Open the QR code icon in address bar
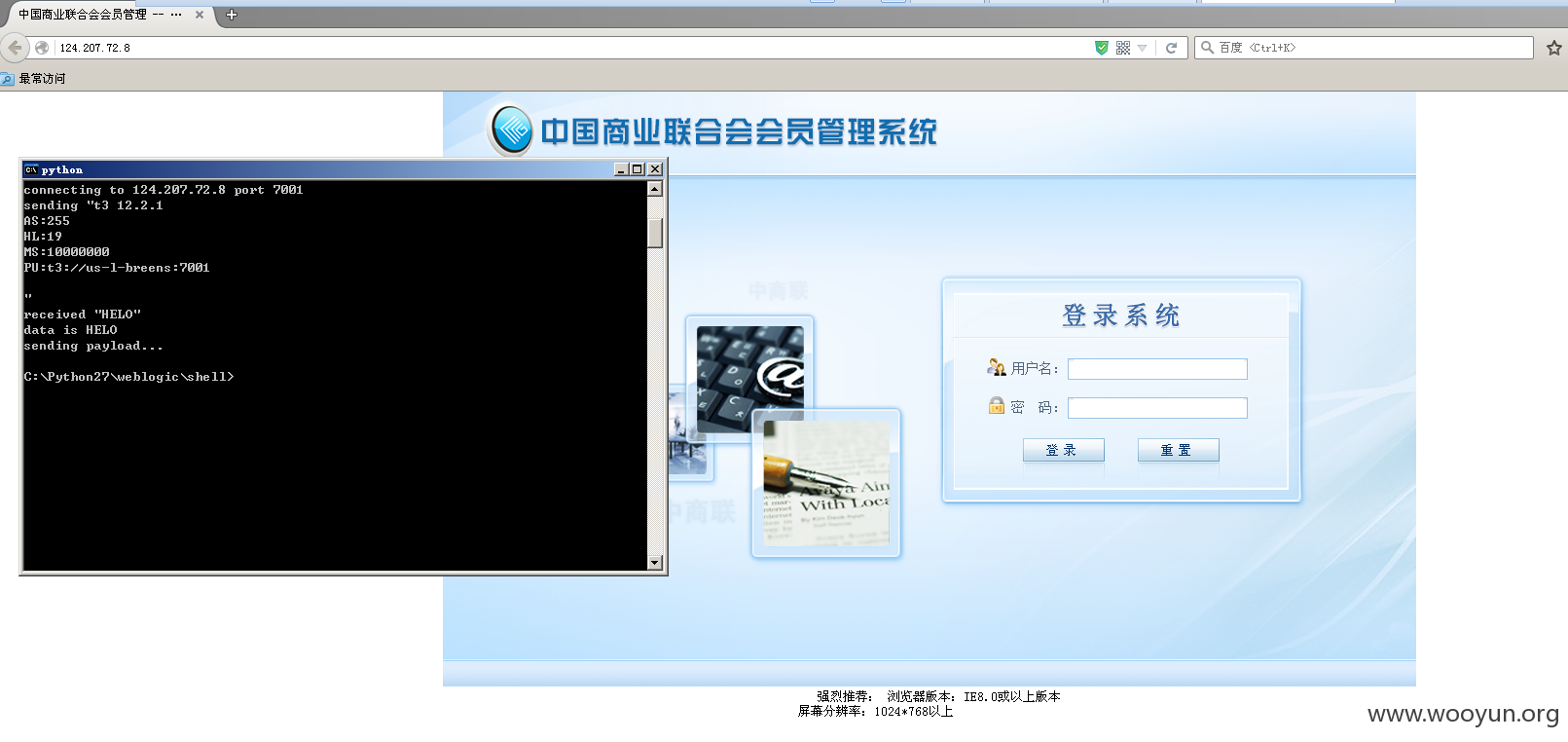The image size is (1568, 742). pyautogui.click(x=1123, y=48)
